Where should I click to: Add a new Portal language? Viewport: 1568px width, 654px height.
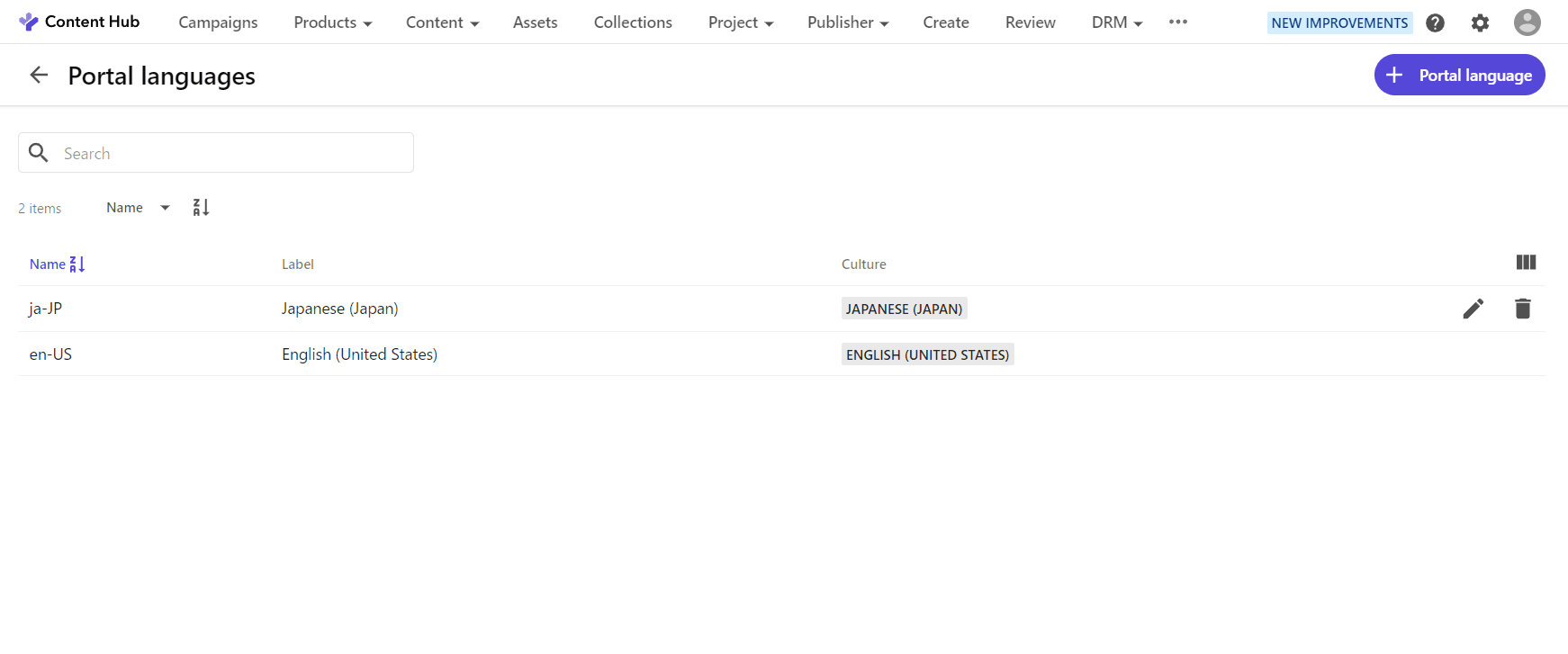pyautogui.click(x=1459, y=75)
